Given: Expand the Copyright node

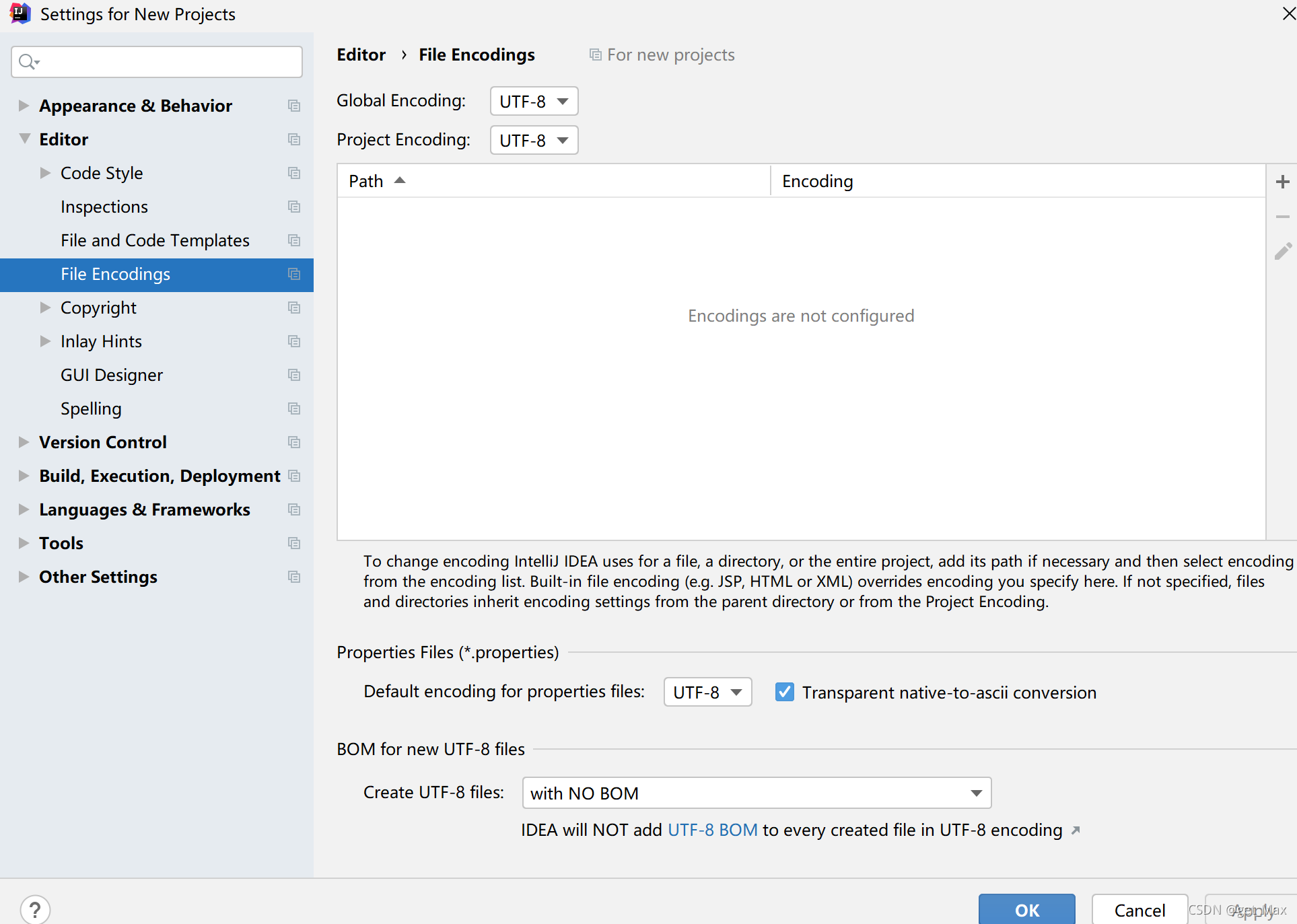Looking at the screenshot, I should click(45, 308).
